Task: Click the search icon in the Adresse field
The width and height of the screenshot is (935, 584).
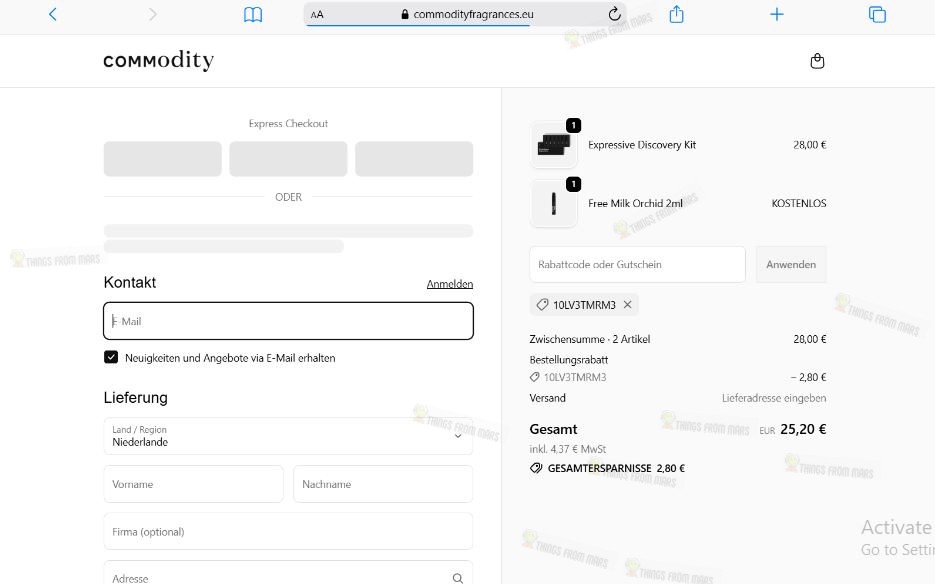Action: (x=457, y=578)
